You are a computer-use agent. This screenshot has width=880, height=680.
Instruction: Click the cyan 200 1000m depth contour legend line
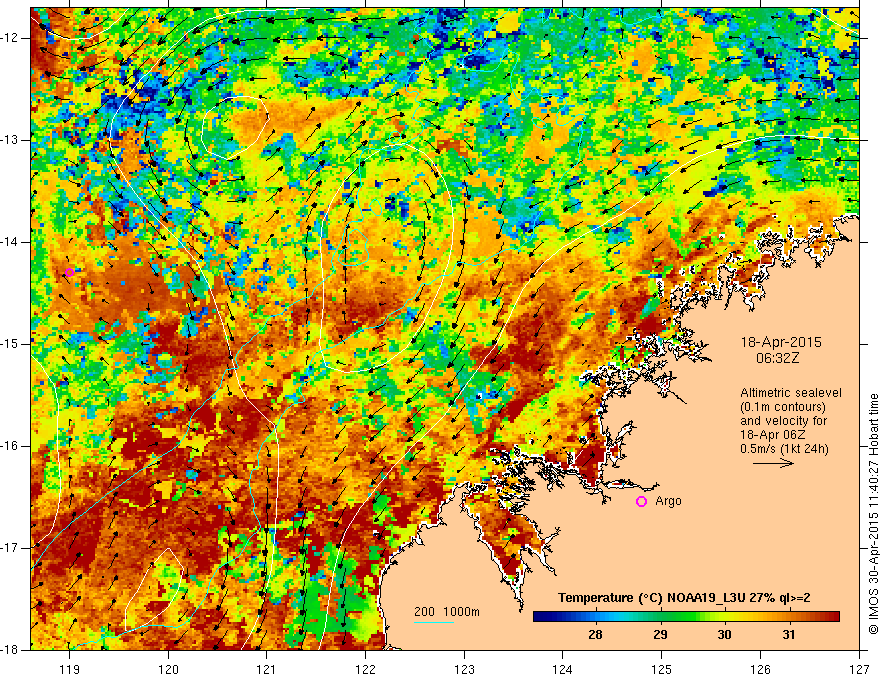coord(434,622)
